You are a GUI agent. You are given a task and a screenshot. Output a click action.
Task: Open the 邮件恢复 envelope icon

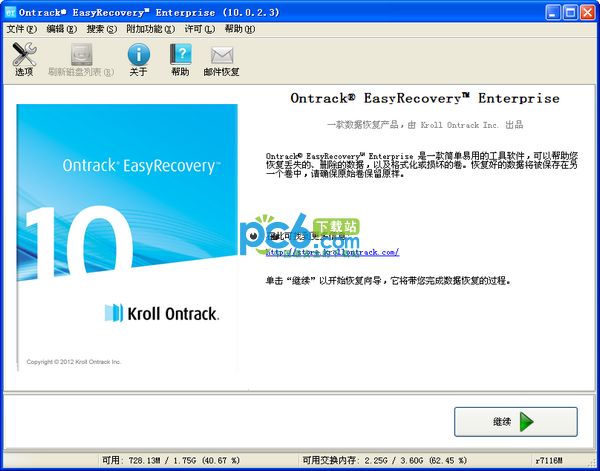tap(221, 61)
